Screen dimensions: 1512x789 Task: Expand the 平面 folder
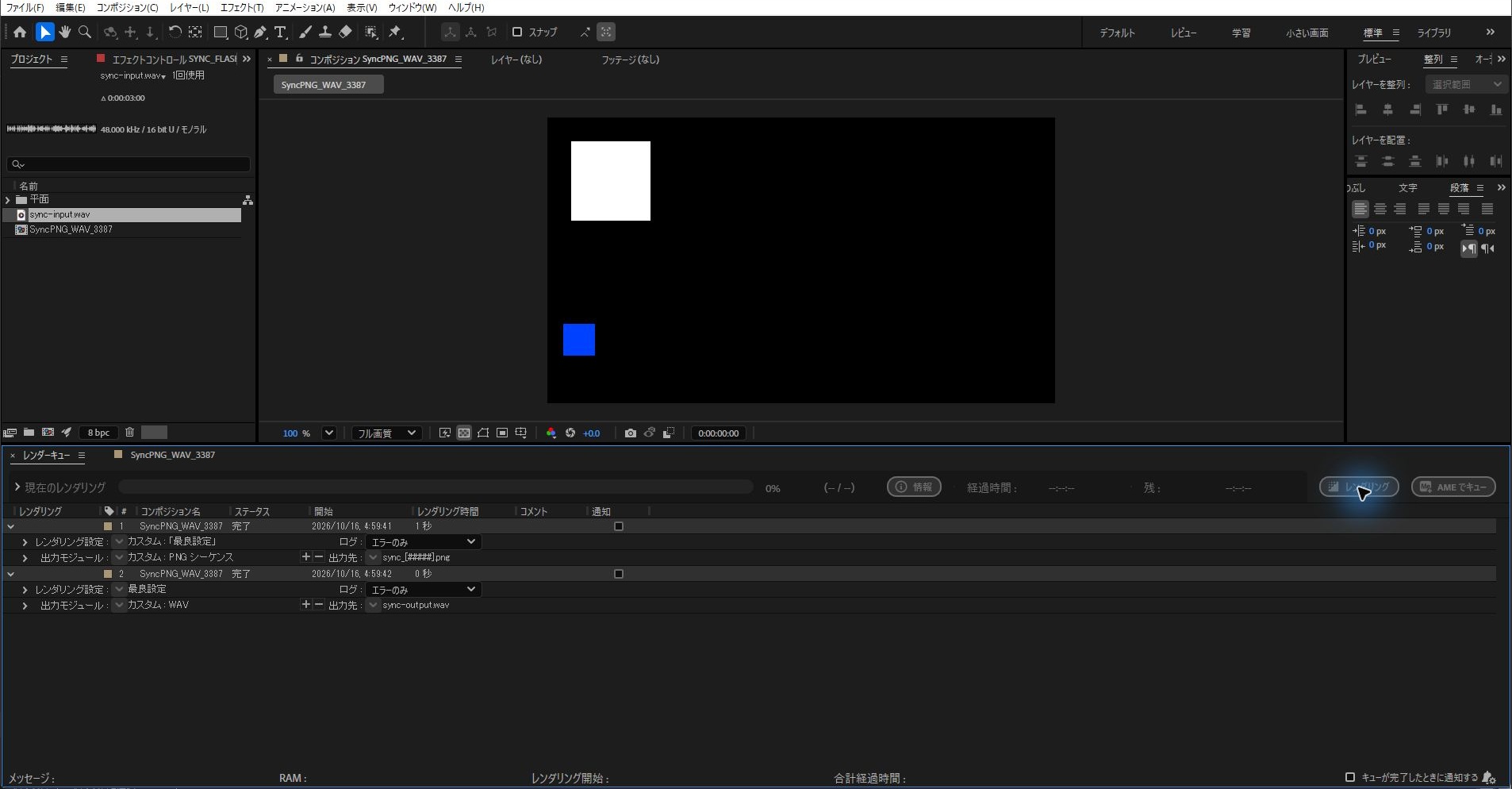[8, 200]
